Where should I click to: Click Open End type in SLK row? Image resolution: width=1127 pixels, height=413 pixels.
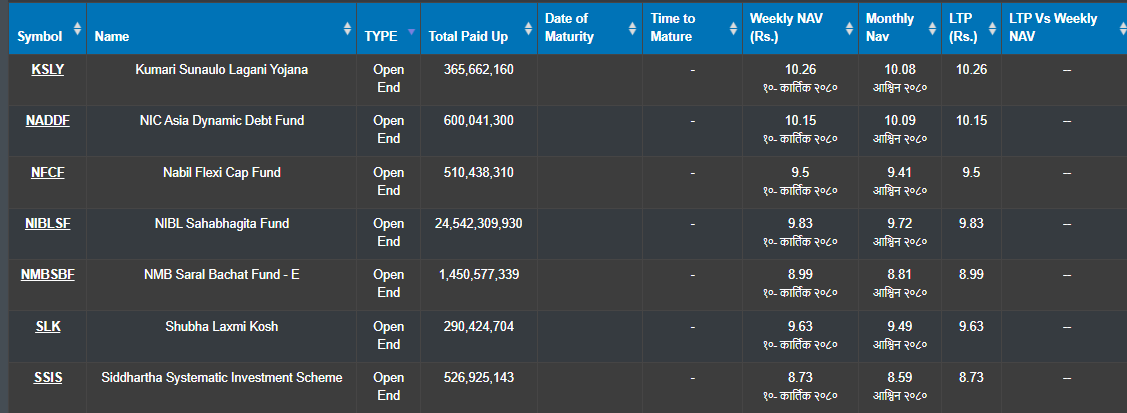(x=388, y=335)
